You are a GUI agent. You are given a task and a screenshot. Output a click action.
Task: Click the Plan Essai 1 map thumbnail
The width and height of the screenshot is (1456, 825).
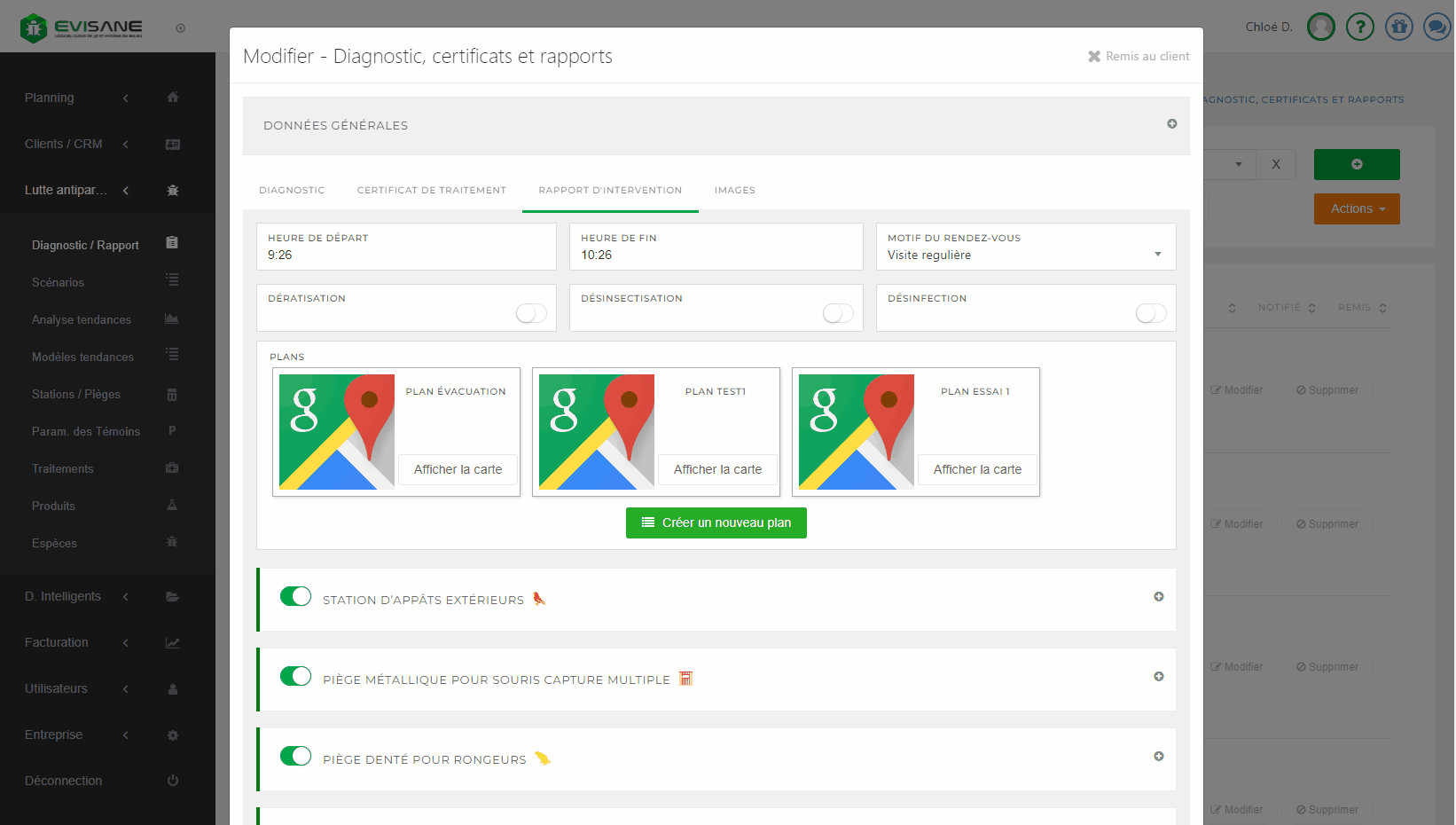pos(856,432)
